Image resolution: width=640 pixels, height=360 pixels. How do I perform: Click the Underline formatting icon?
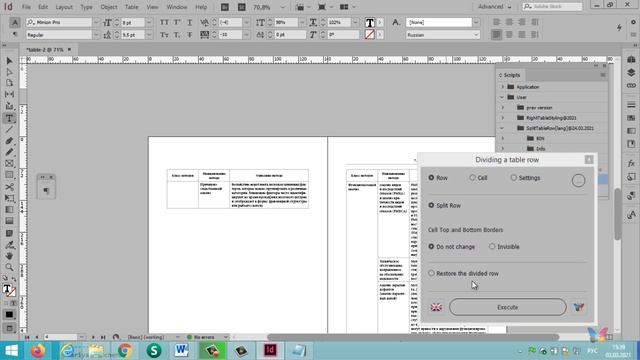[189, 22]
